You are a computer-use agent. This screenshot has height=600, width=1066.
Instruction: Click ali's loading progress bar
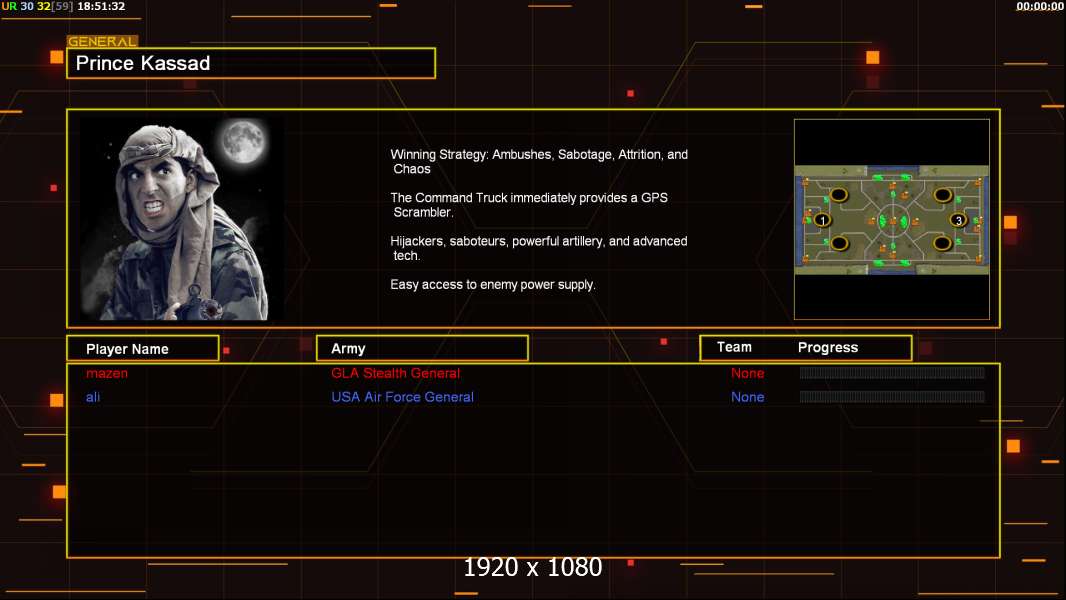click(892, 396)
